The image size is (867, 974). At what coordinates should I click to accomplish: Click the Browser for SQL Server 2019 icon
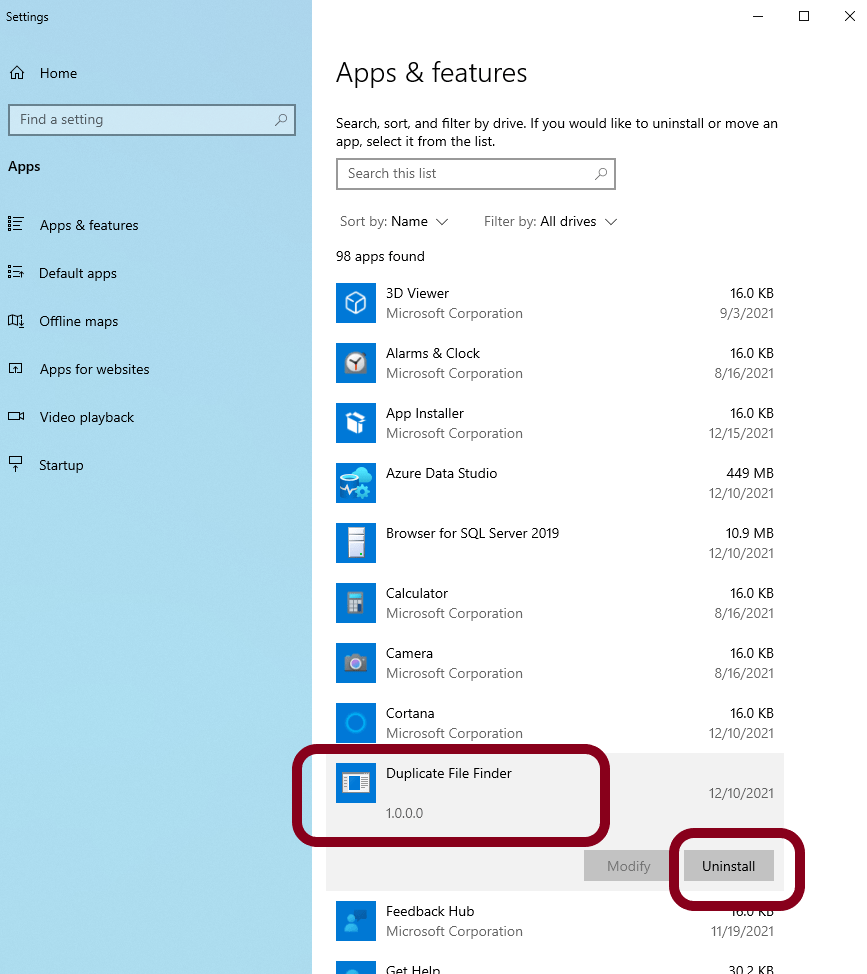pos(356,543)
